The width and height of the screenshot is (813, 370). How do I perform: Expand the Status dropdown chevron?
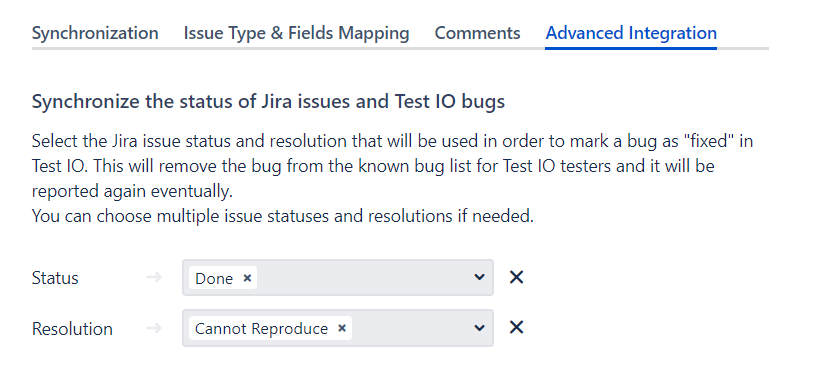coord(479,277)
